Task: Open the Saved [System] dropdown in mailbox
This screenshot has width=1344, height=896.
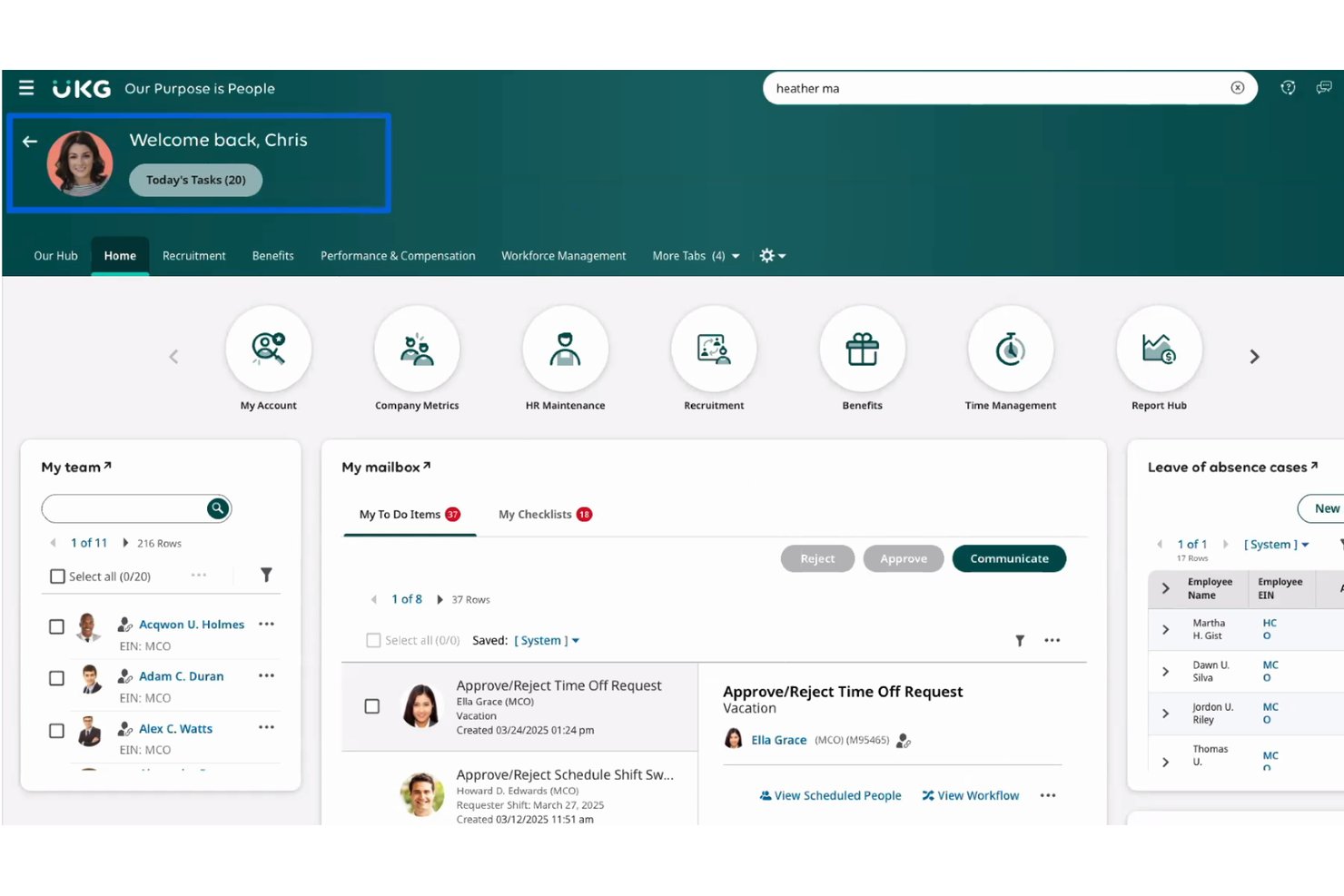Action: pyautogui.click(x=547, y=640)
